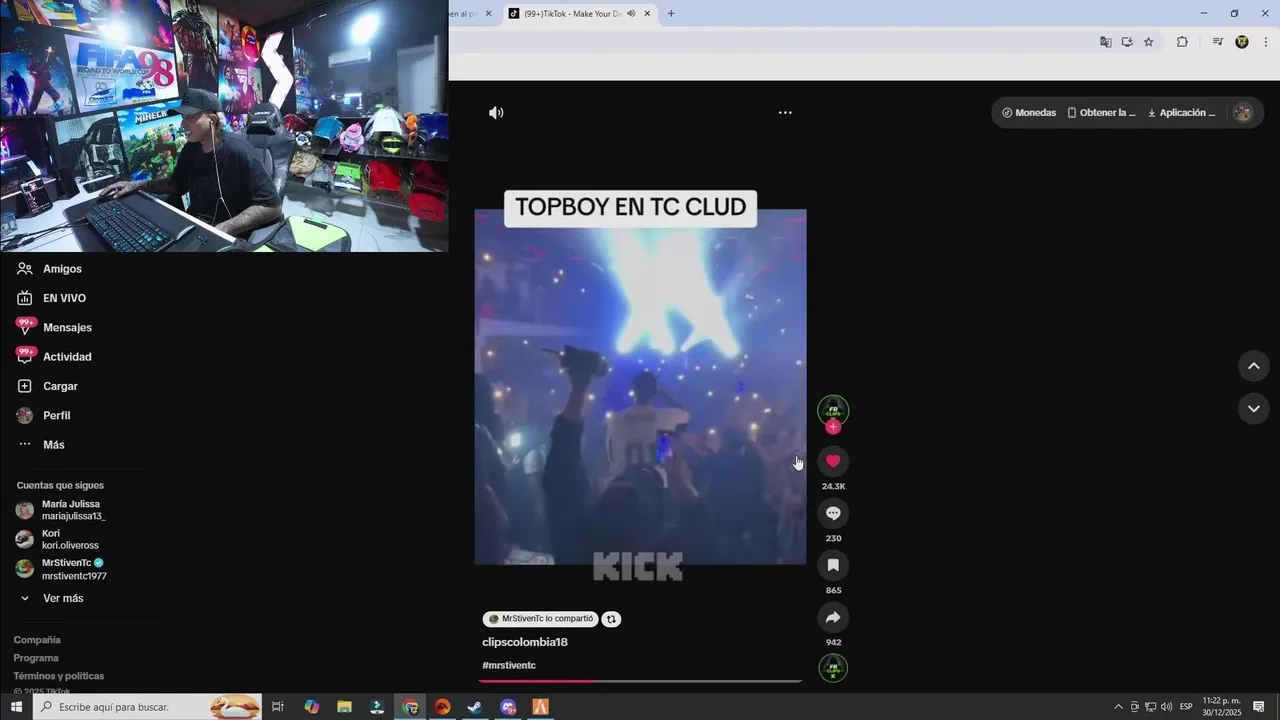Click the Obtener la app button

pyautogui.click(x=1102, y=113)
